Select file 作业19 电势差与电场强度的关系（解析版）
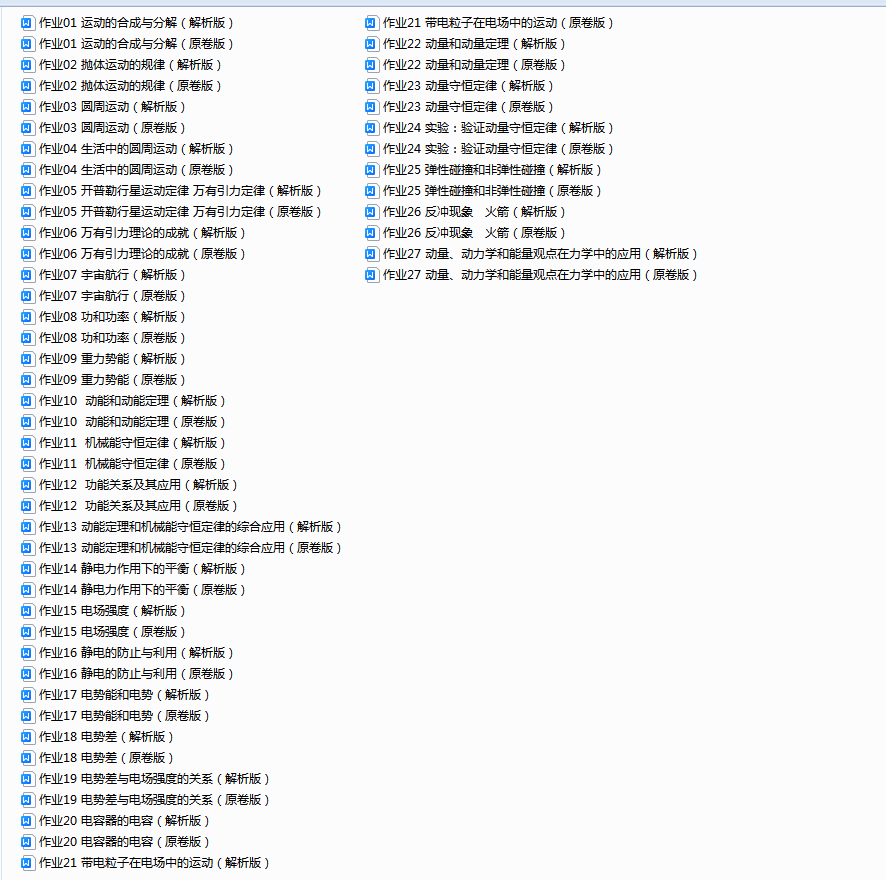 (x=154, y=778)
